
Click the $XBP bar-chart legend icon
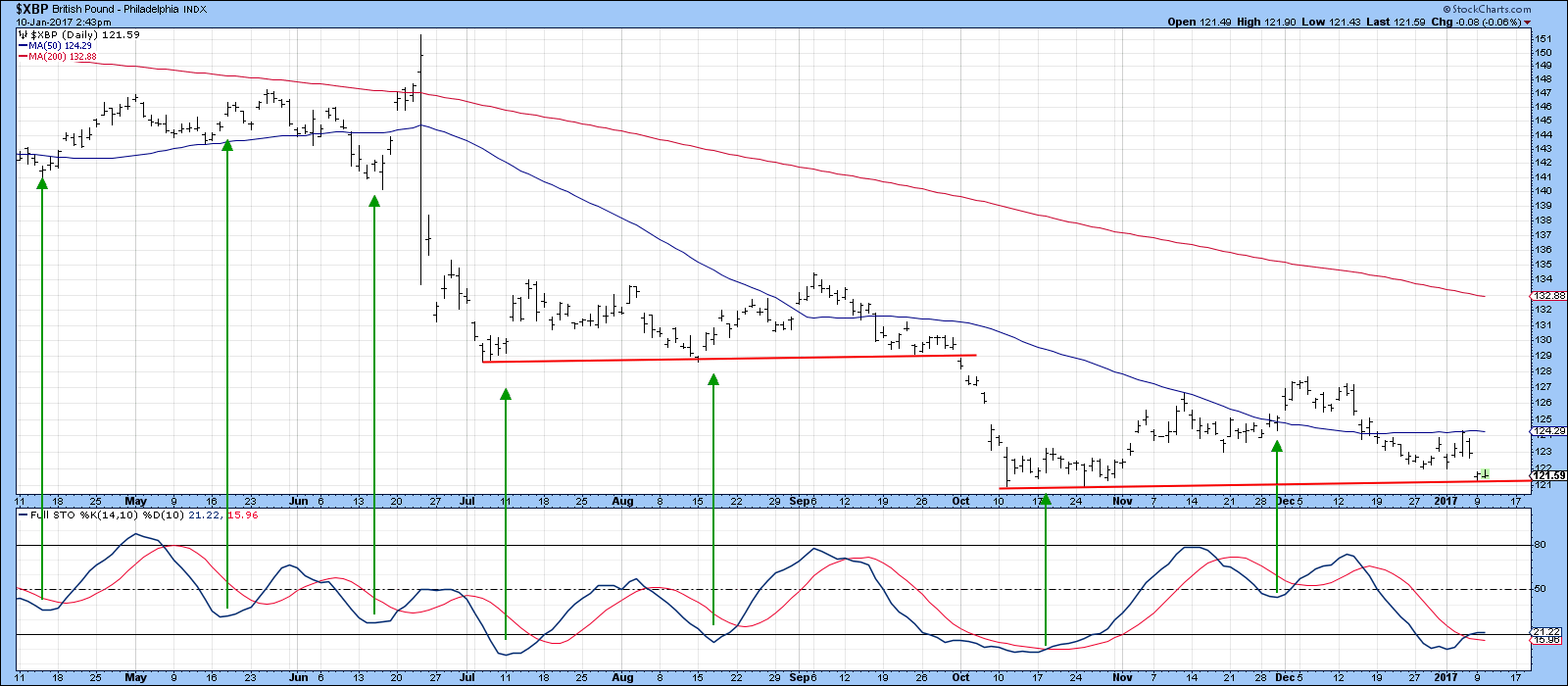[24, 34]
